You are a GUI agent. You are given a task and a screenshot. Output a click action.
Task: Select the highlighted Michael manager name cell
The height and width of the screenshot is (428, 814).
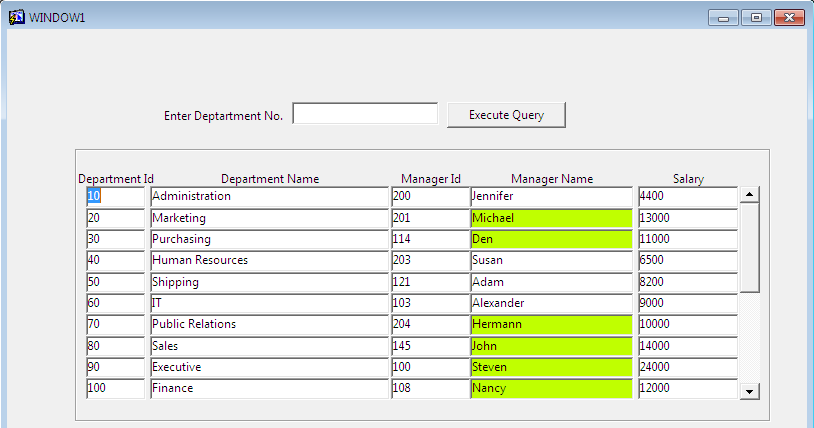(551, 218)
